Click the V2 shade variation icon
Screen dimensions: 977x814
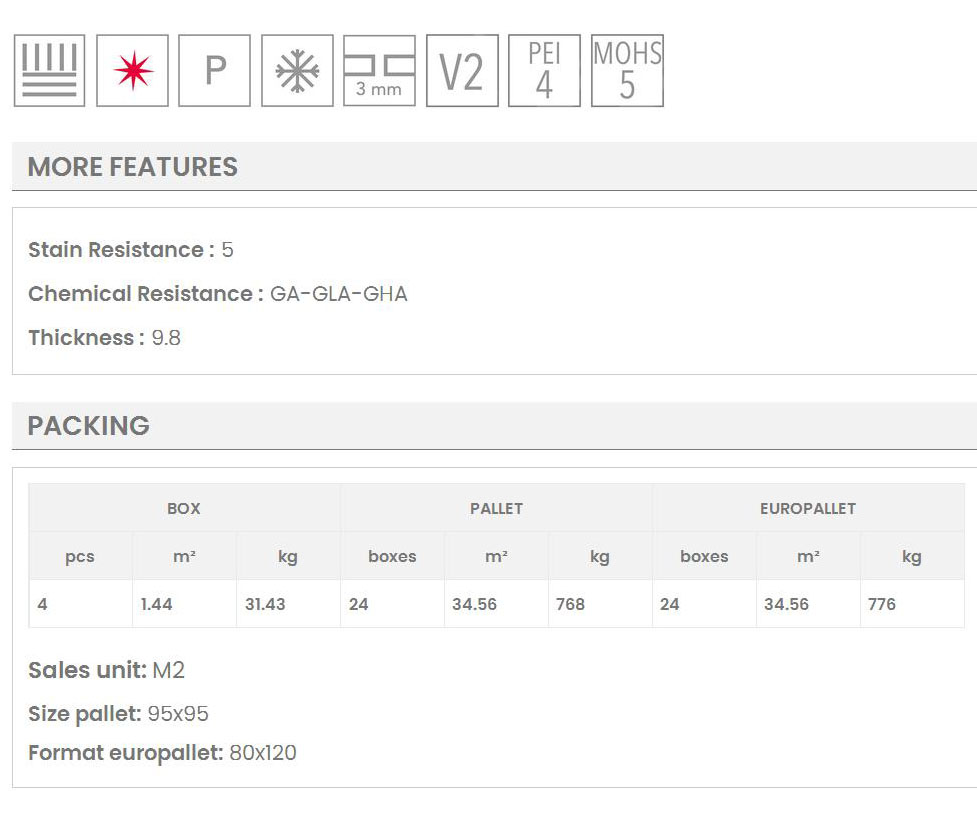pos(462,71)
